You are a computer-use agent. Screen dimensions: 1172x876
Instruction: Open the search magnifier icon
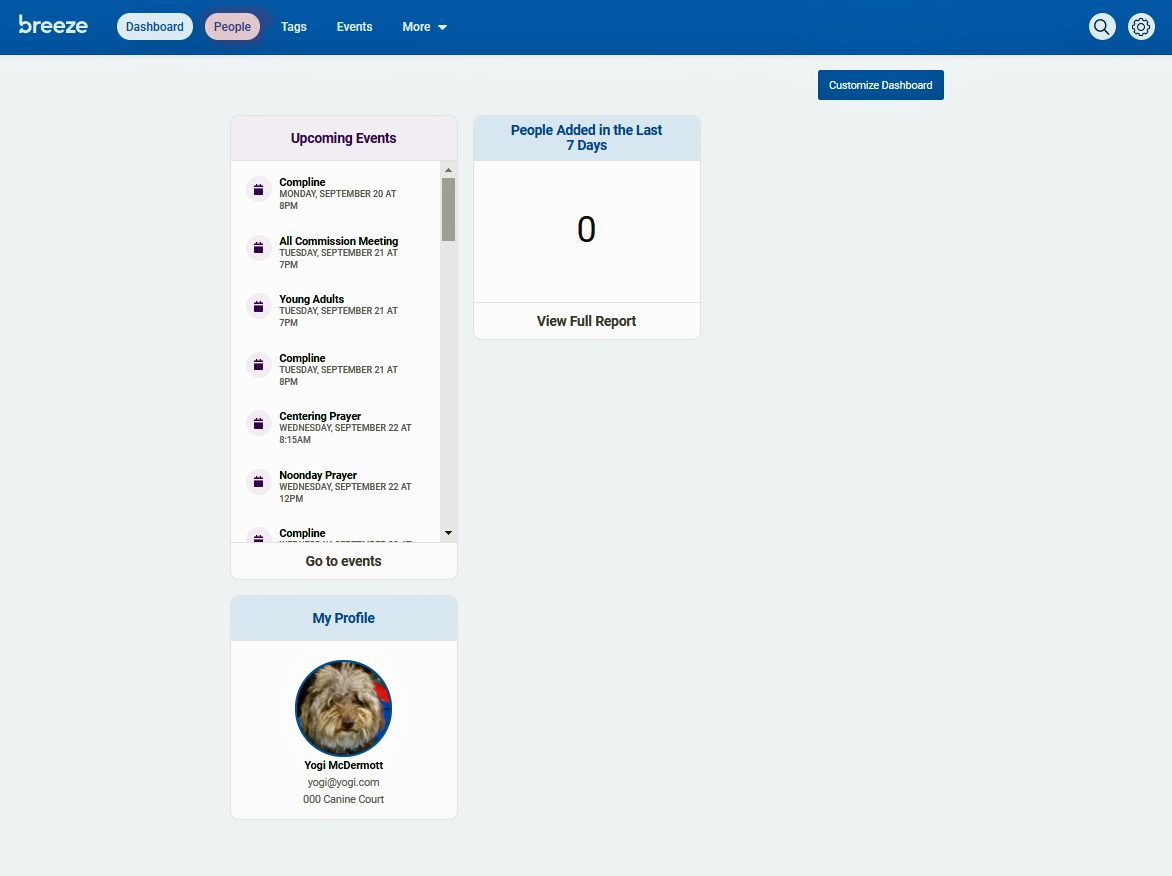pos(1102,27)
